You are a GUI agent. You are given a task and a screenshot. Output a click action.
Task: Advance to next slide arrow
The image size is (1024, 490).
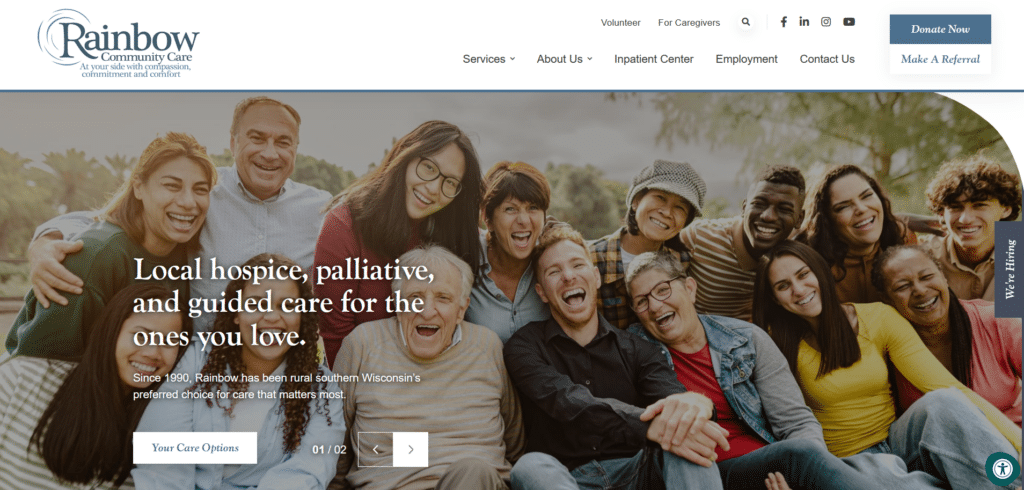coord(411,449)
